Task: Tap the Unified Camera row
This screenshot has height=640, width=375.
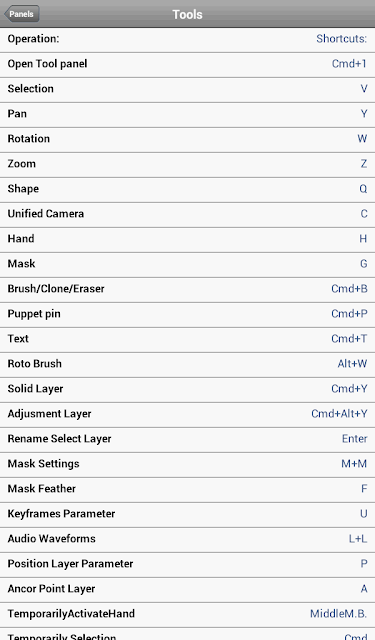Action: coord(187,215)
